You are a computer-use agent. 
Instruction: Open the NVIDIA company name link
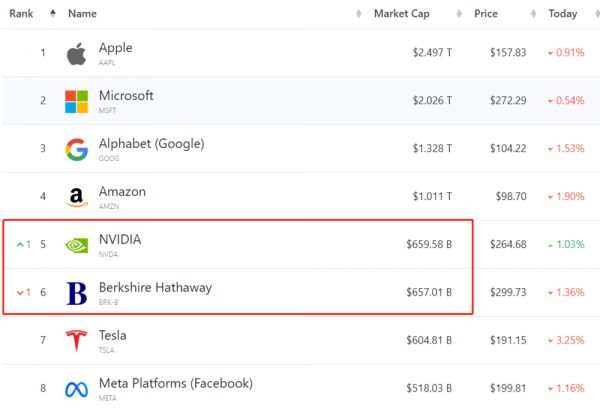click(x=122, y=240)
